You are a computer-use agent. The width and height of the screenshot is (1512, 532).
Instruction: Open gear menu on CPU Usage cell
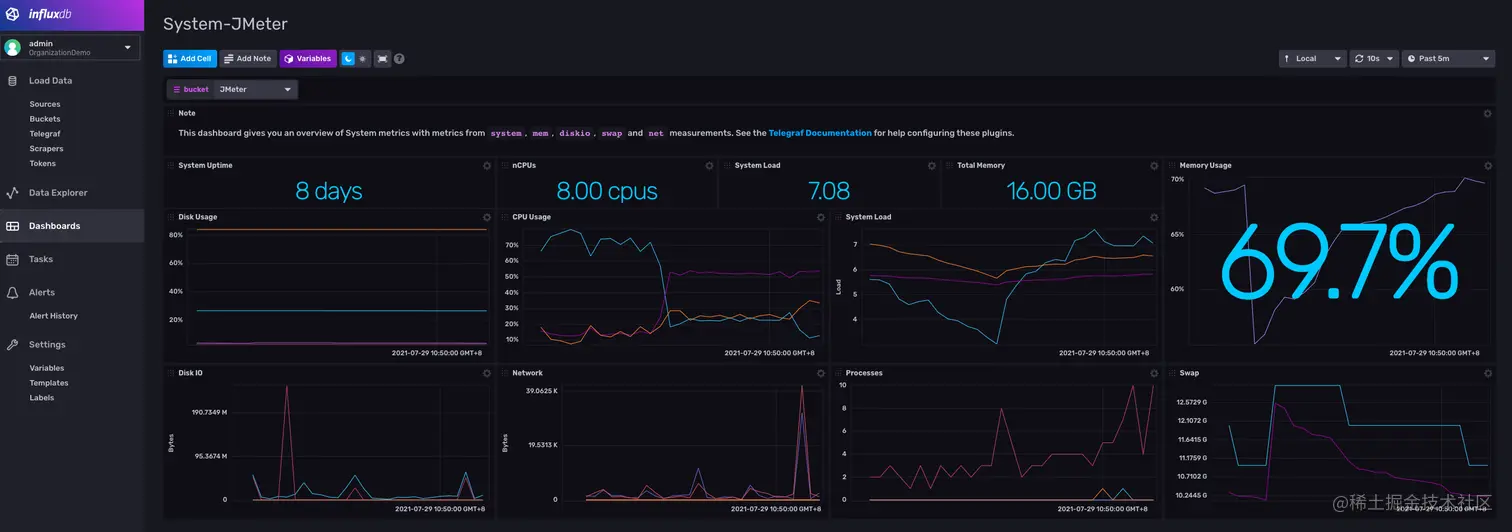821,217
